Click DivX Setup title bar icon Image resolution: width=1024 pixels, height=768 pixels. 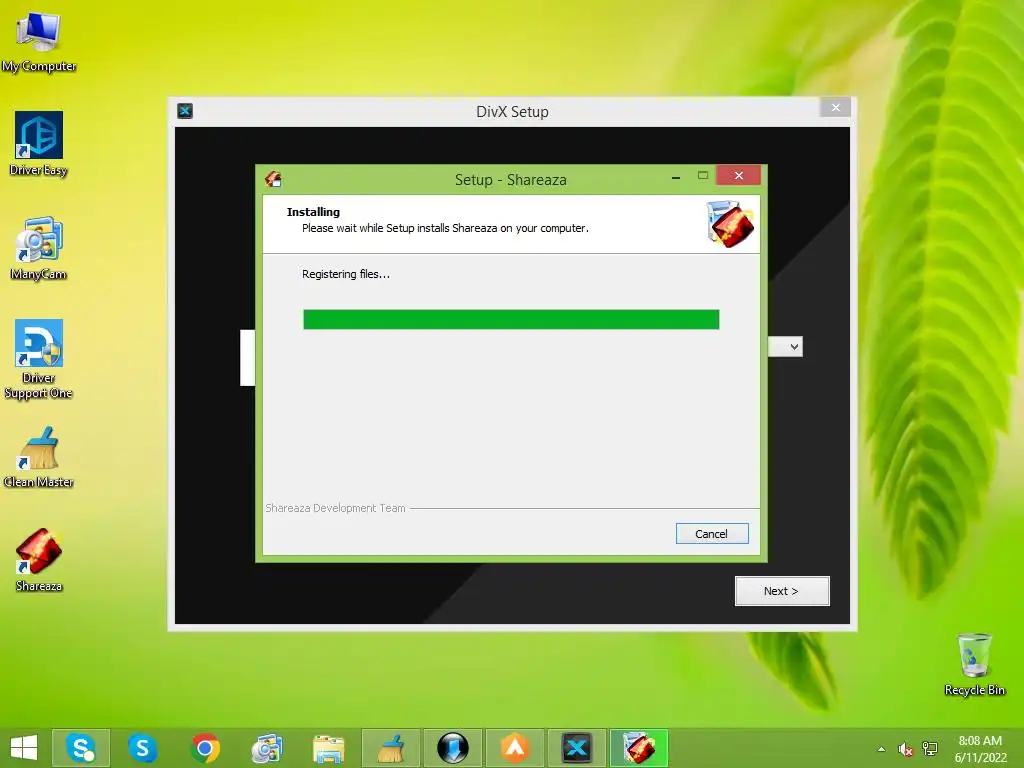click(185, 111)
